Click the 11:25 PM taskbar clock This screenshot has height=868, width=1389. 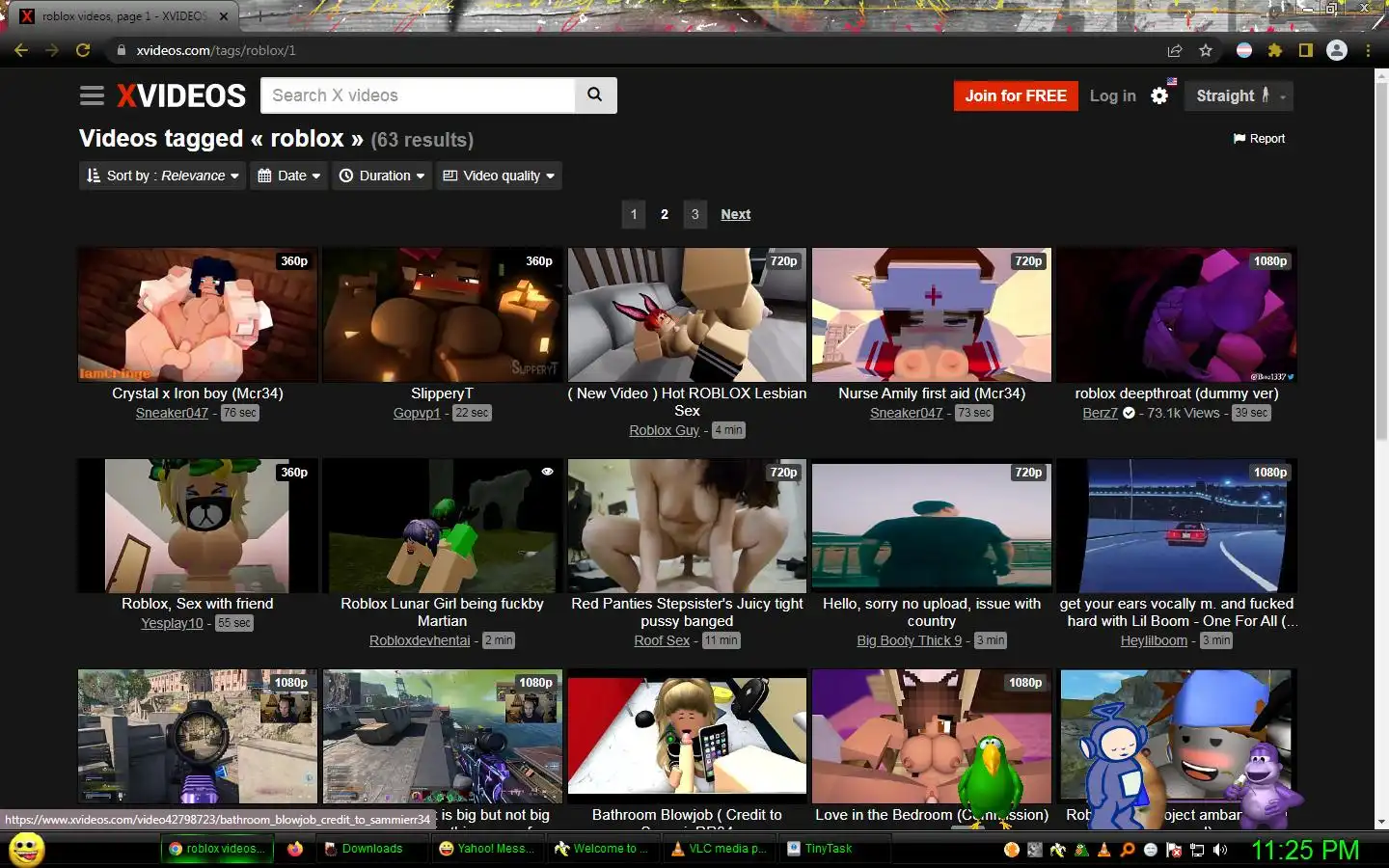click(1305, 850)
